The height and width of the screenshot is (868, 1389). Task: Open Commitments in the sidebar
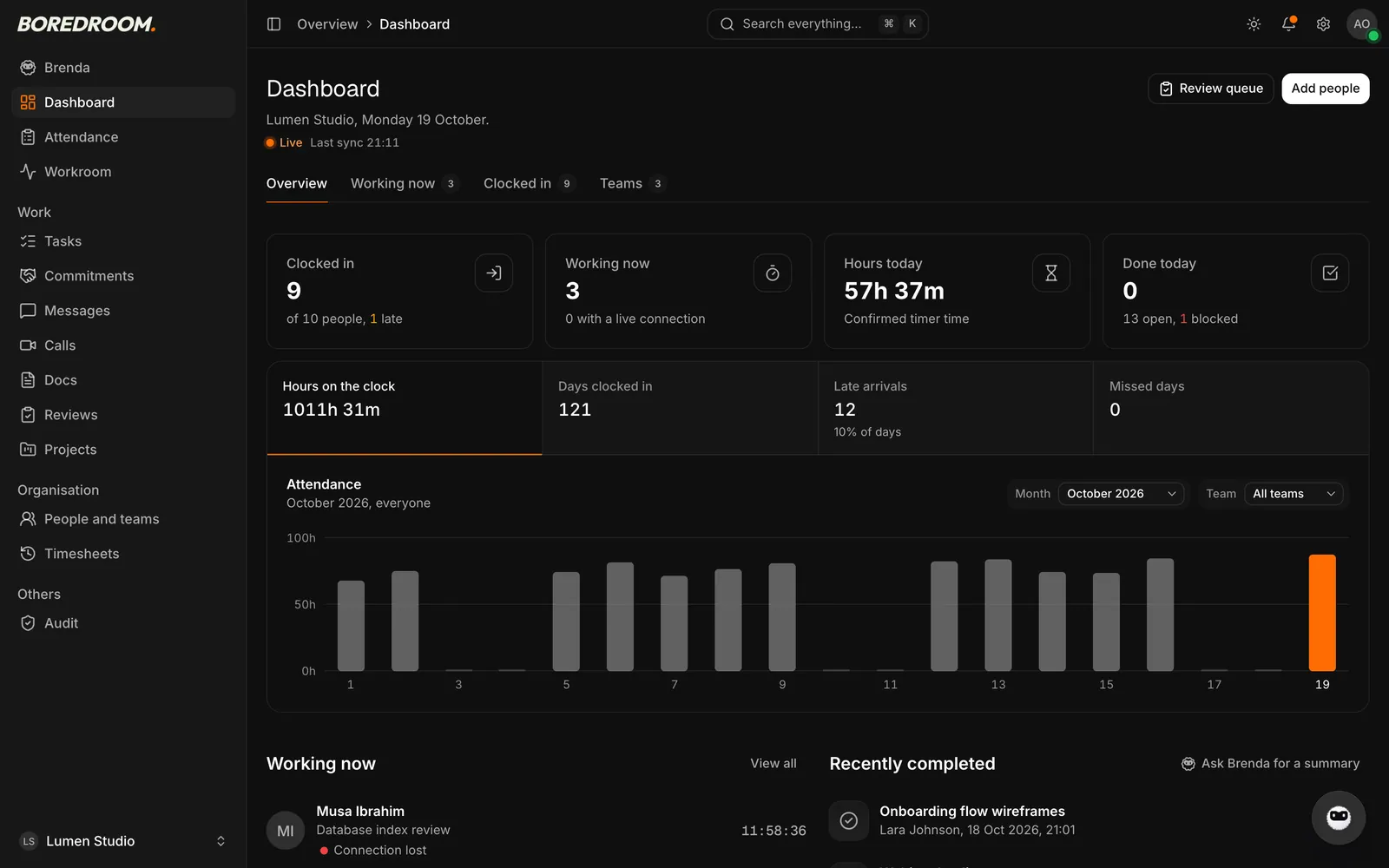[x=123, y=276]
